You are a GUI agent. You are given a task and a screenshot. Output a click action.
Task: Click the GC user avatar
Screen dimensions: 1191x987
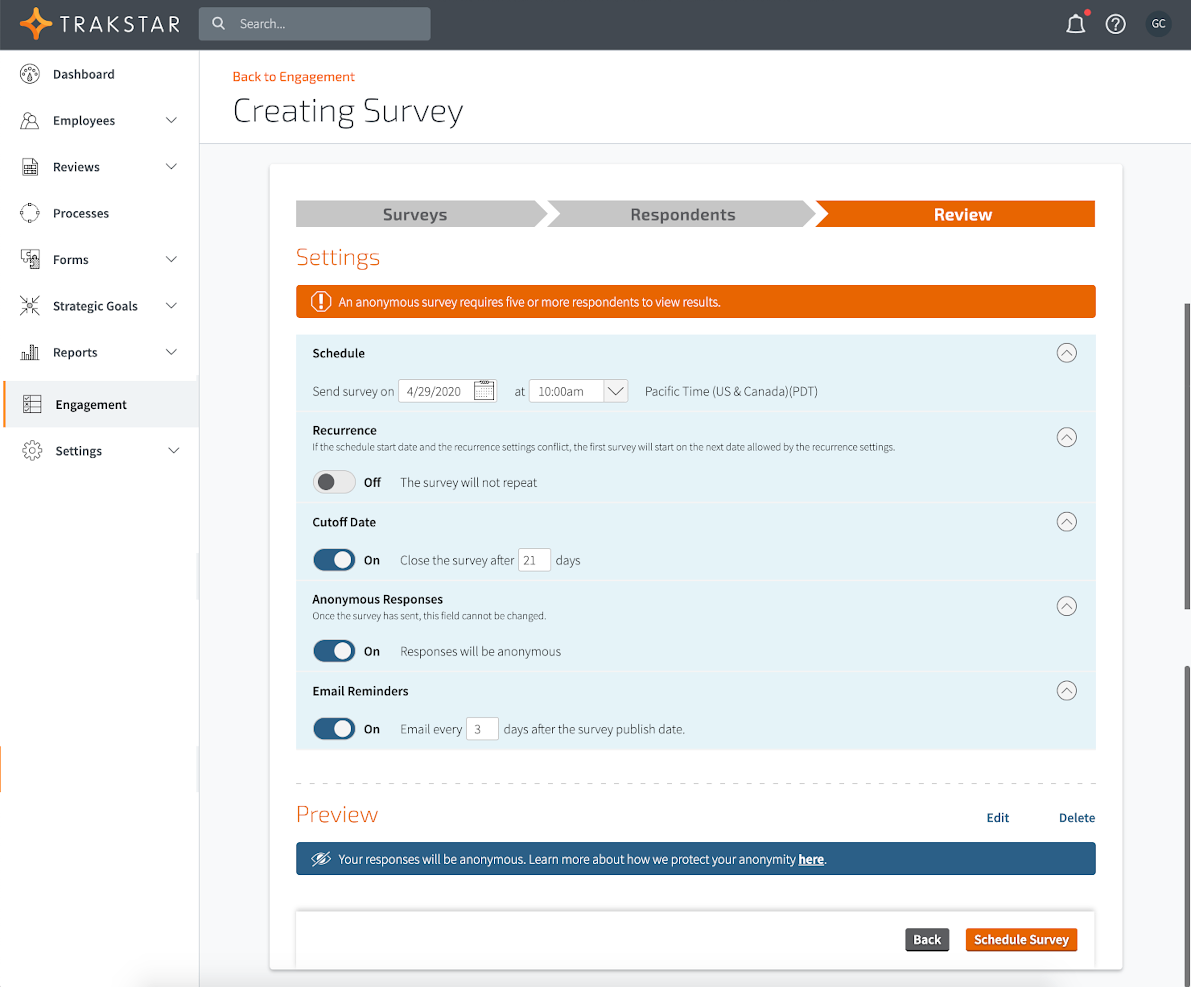tap(1158, 24)
